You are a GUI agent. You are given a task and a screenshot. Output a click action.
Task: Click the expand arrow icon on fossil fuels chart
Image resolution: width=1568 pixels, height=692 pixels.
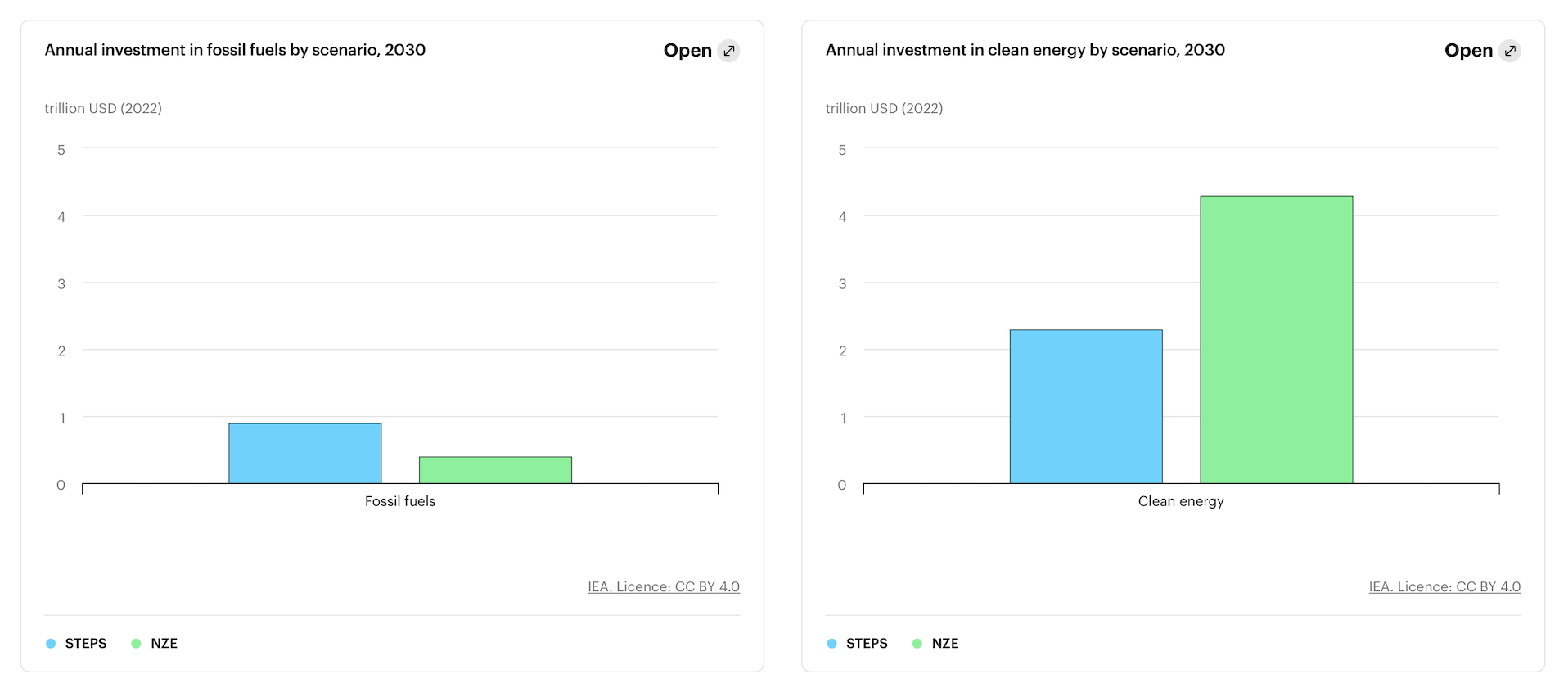728,51
